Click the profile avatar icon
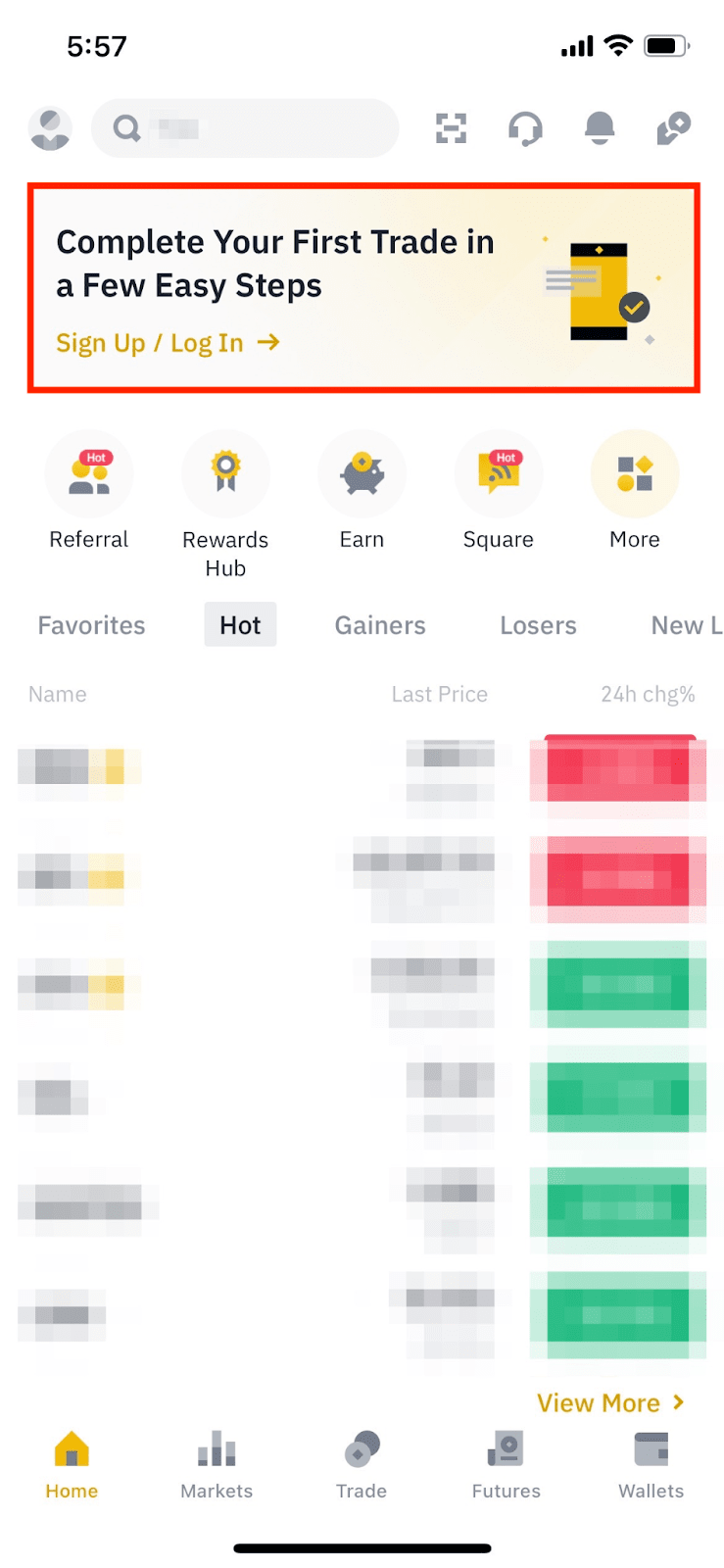The height and width of the screenshot is (1568, 724). tap(50, 128)
